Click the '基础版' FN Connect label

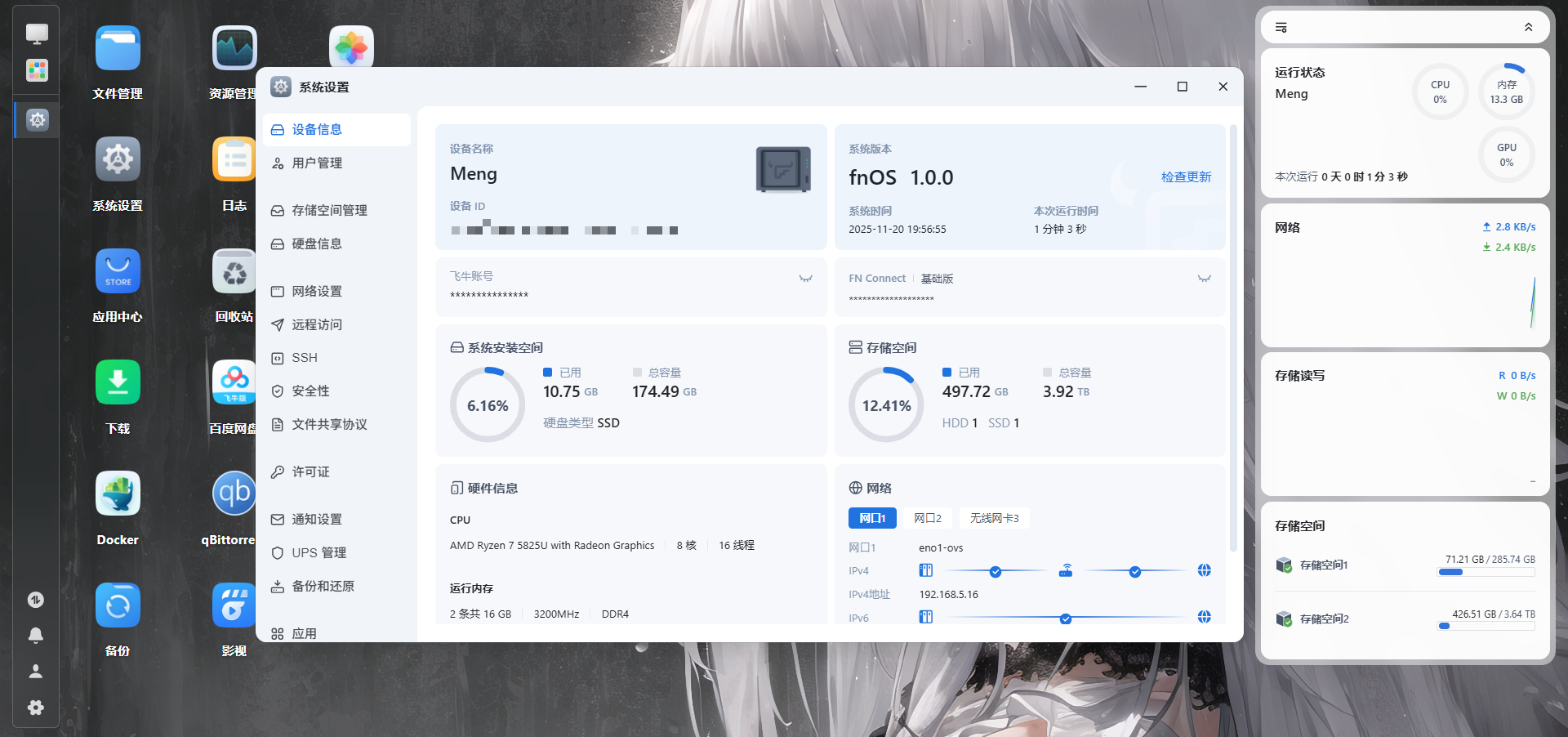[937, 279]
